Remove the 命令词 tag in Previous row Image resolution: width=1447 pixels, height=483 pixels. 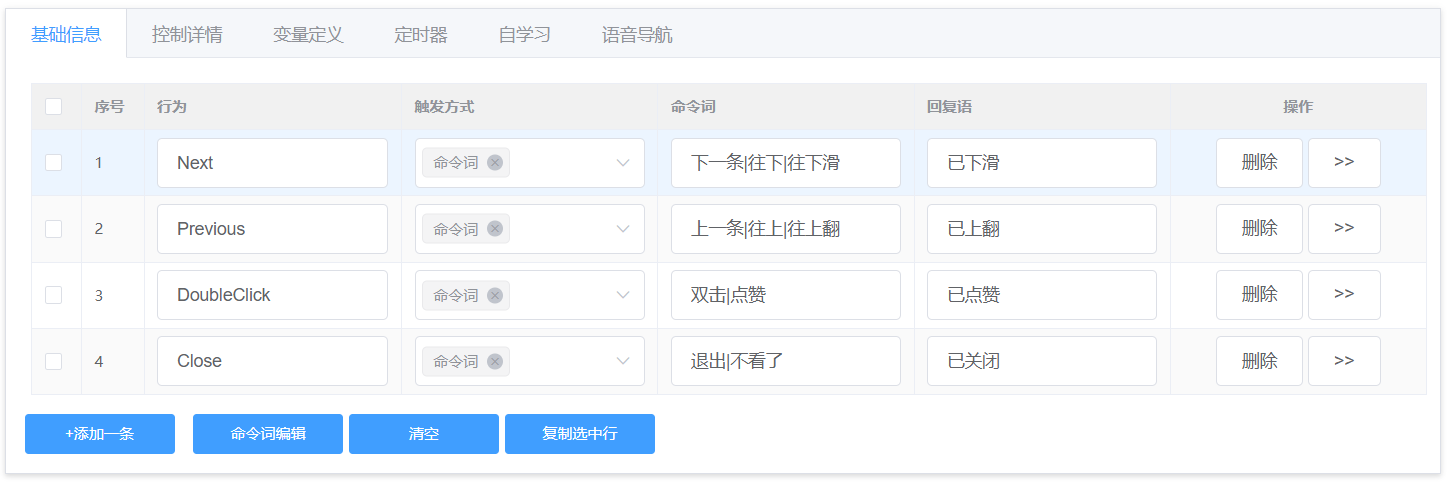point(495,229)
